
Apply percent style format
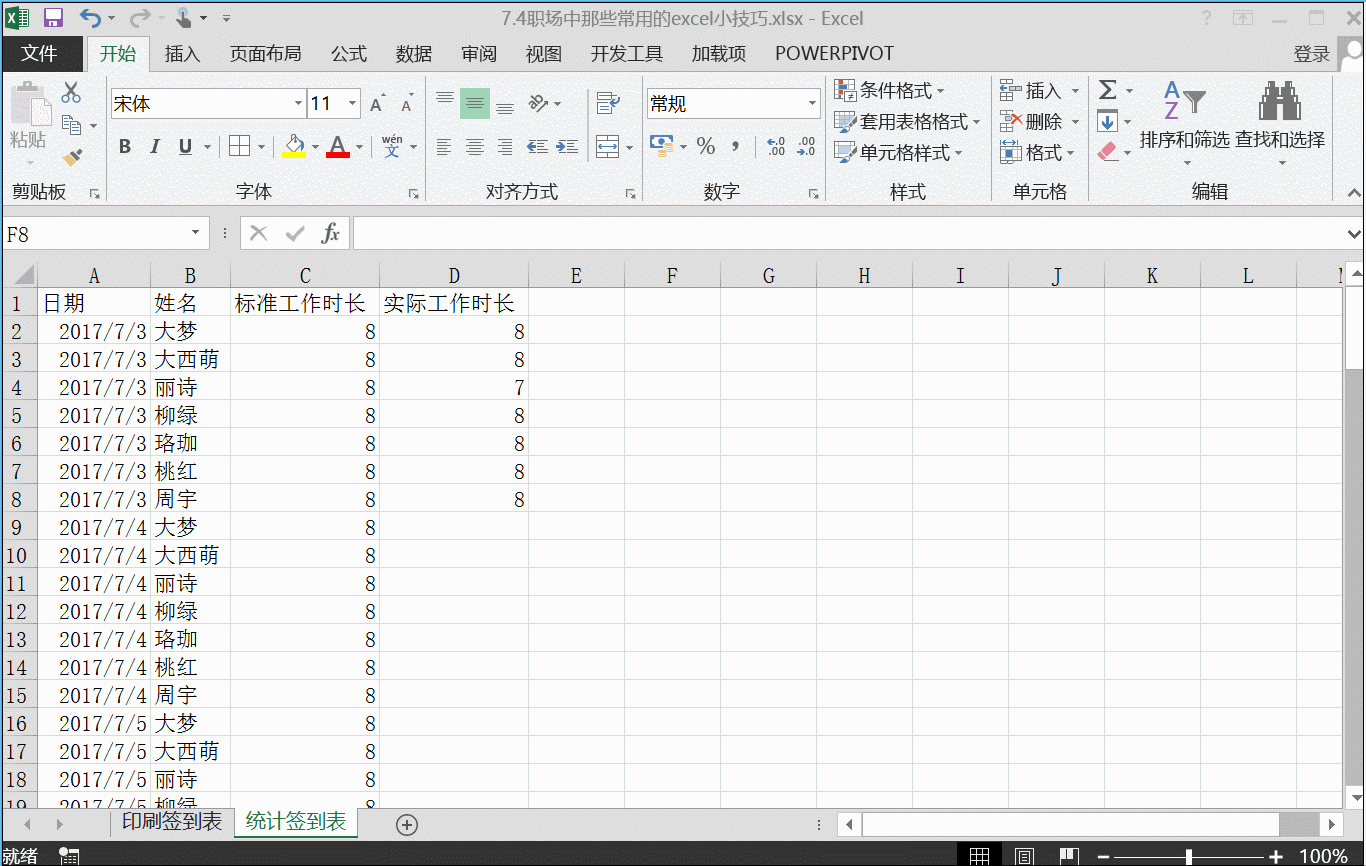pos(706,147)
